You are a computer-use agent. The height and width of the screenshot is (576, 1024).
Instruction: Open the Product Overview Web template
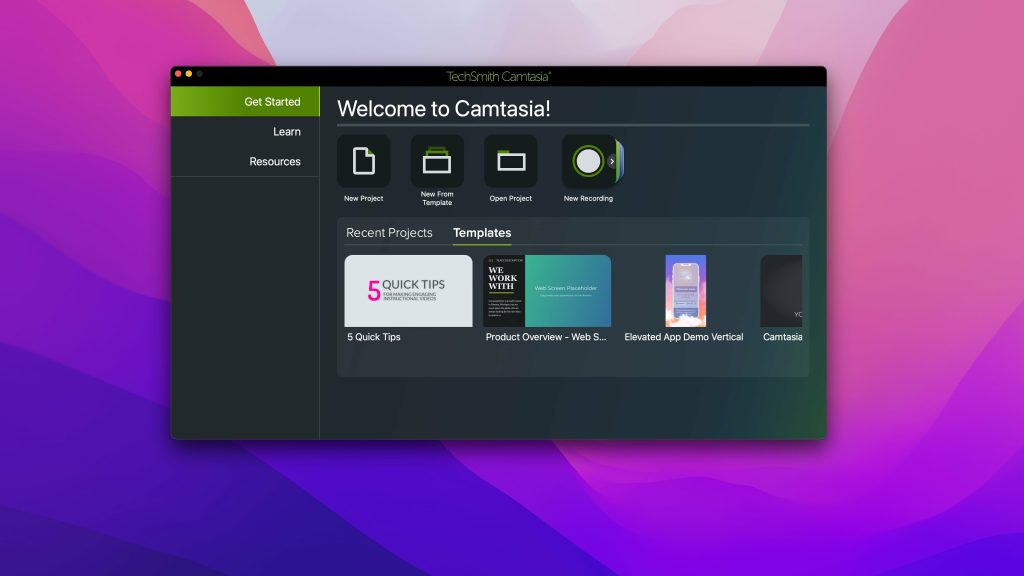(546, 290)
